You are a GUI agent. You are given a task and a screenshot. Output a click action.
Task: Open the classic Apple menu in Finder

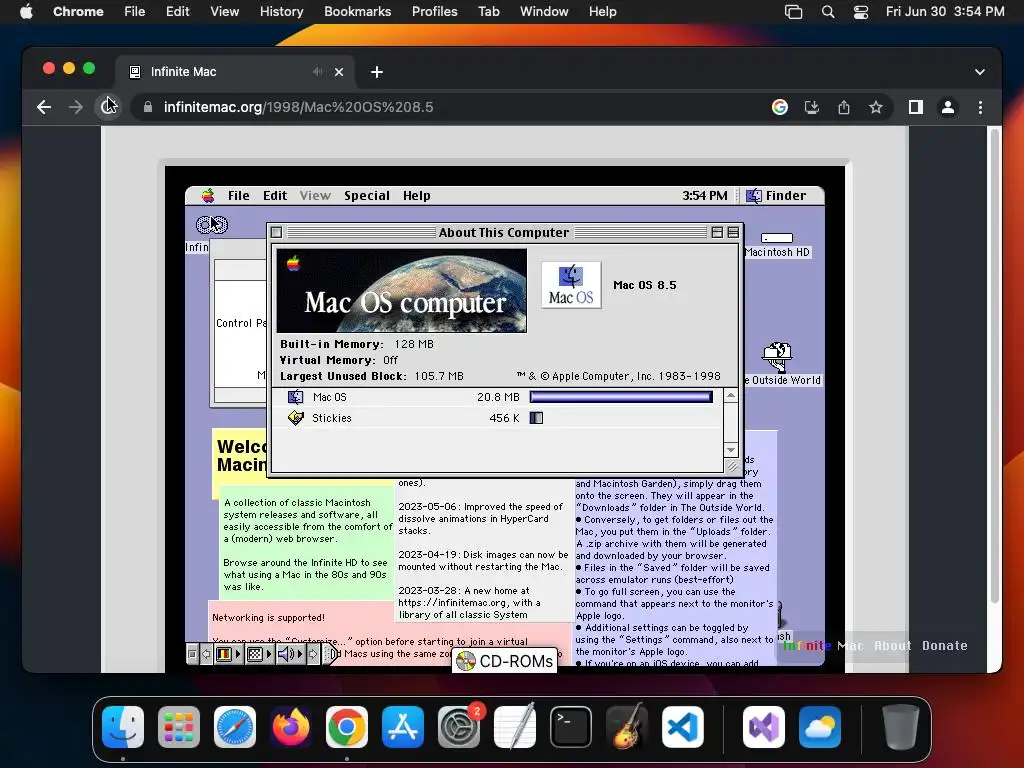point(208,195)
